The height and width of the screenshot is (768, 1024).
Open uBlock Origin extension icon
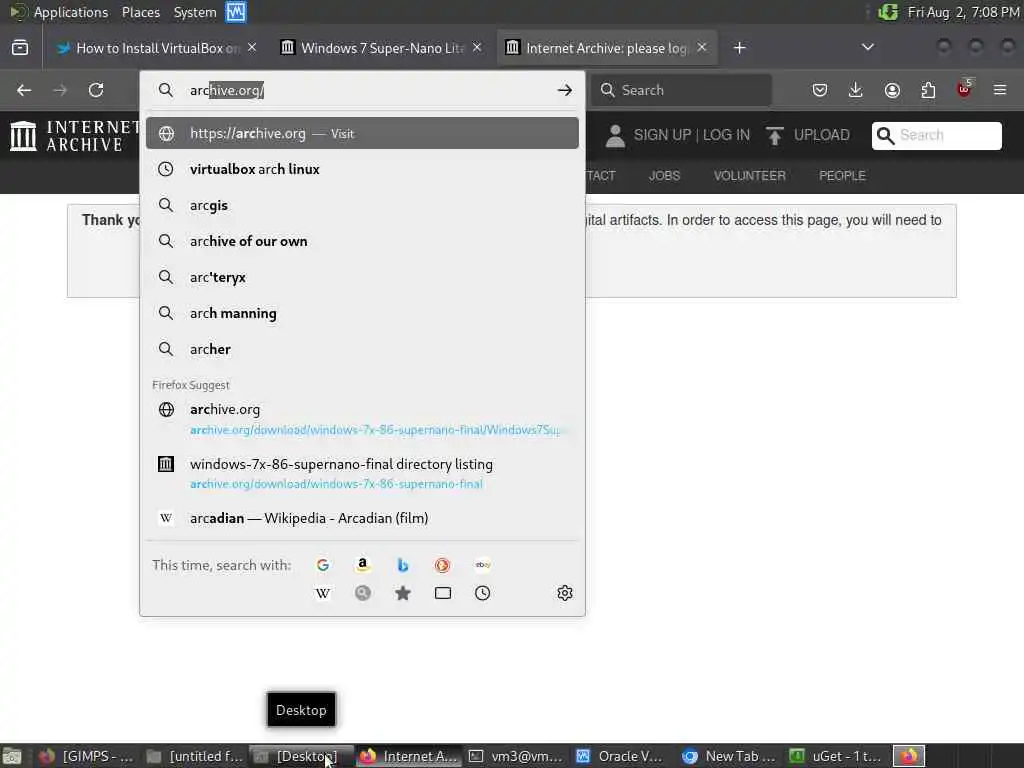pos(965,89)
